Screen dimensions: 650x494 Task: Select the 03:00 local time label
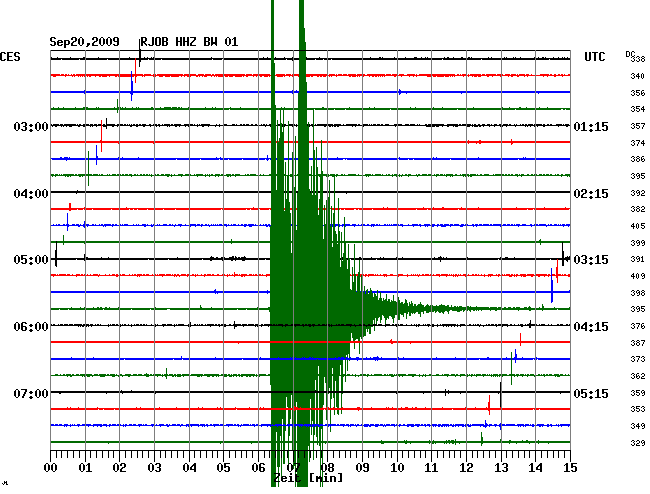coord(31,126)
